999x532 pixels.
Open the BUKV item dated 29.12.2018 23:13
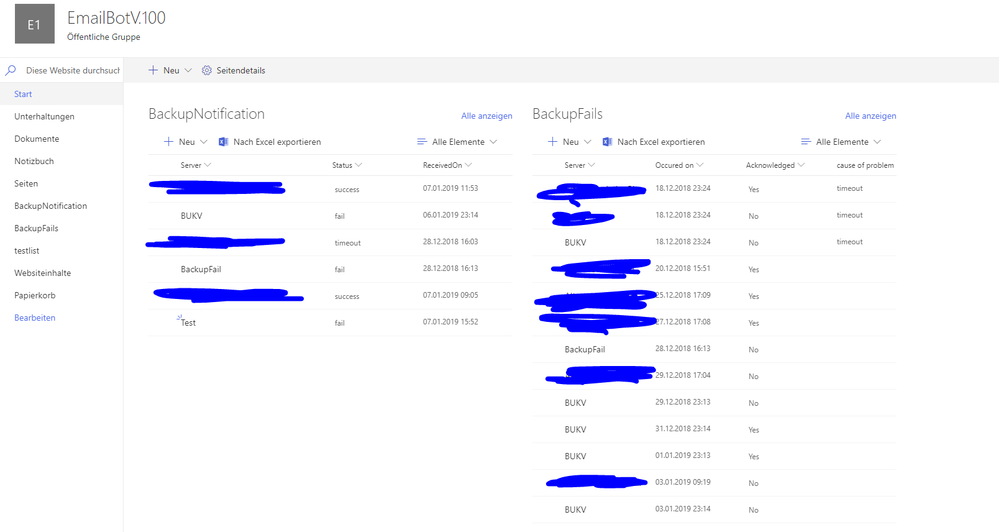pos(575,403)
